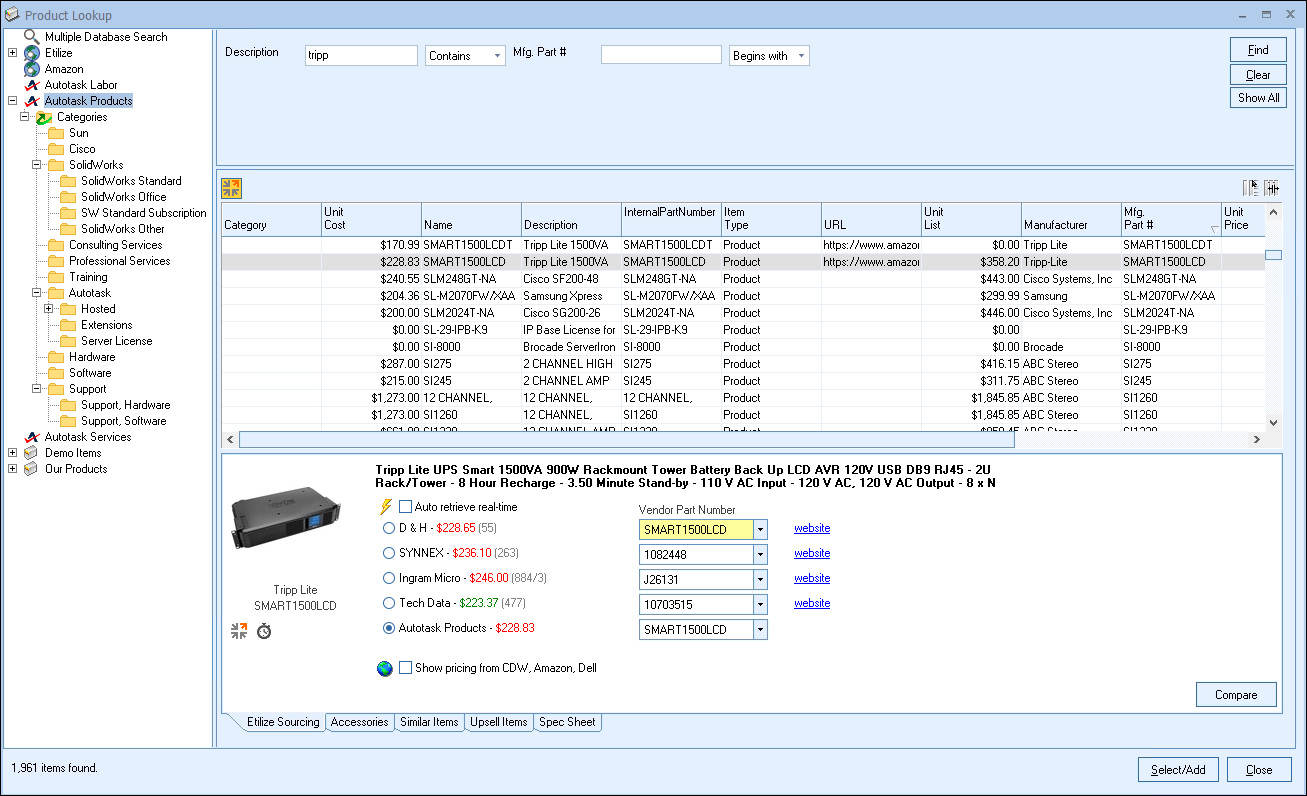Check Show pricing from CDW, Amazon, Dell
The height and width of the screenshot is (796, 1307).
406,668
